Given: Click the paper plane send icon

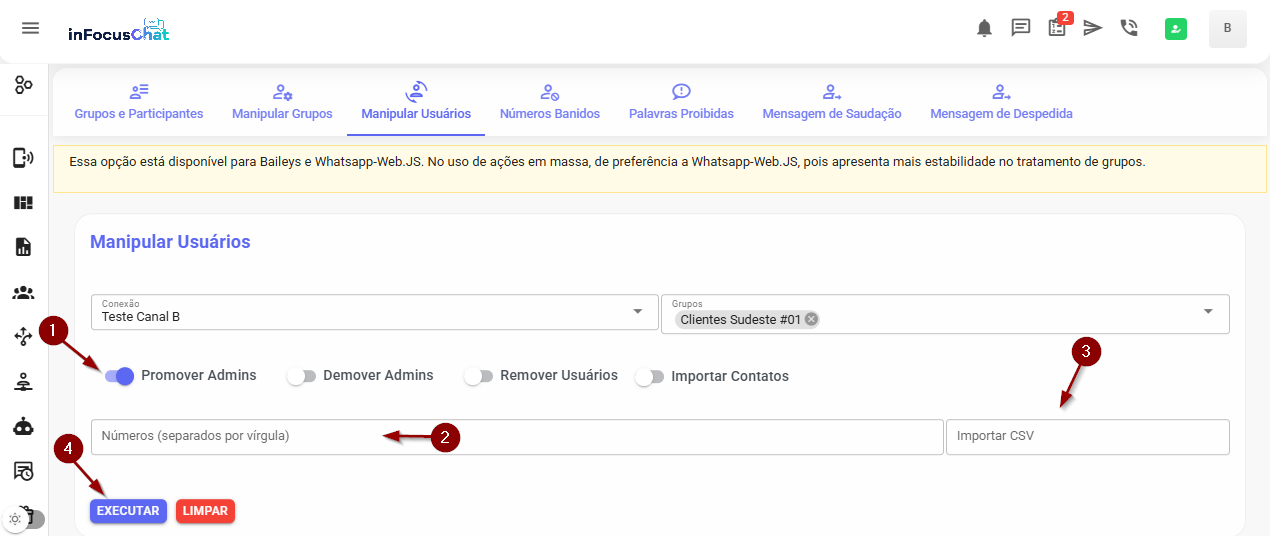Looking at the screenshot, I should [1093, 28].
